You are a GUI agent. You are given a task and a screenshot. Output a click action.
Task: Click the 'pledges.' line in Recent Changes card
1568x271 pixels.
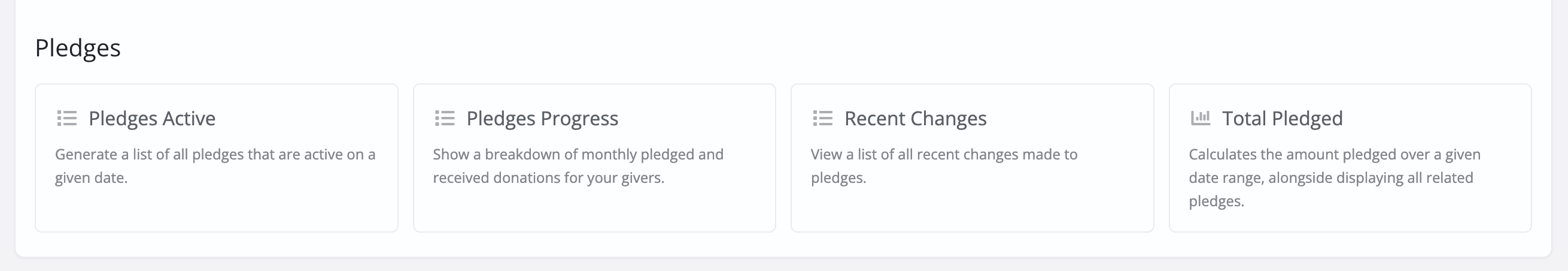point(839,177)
